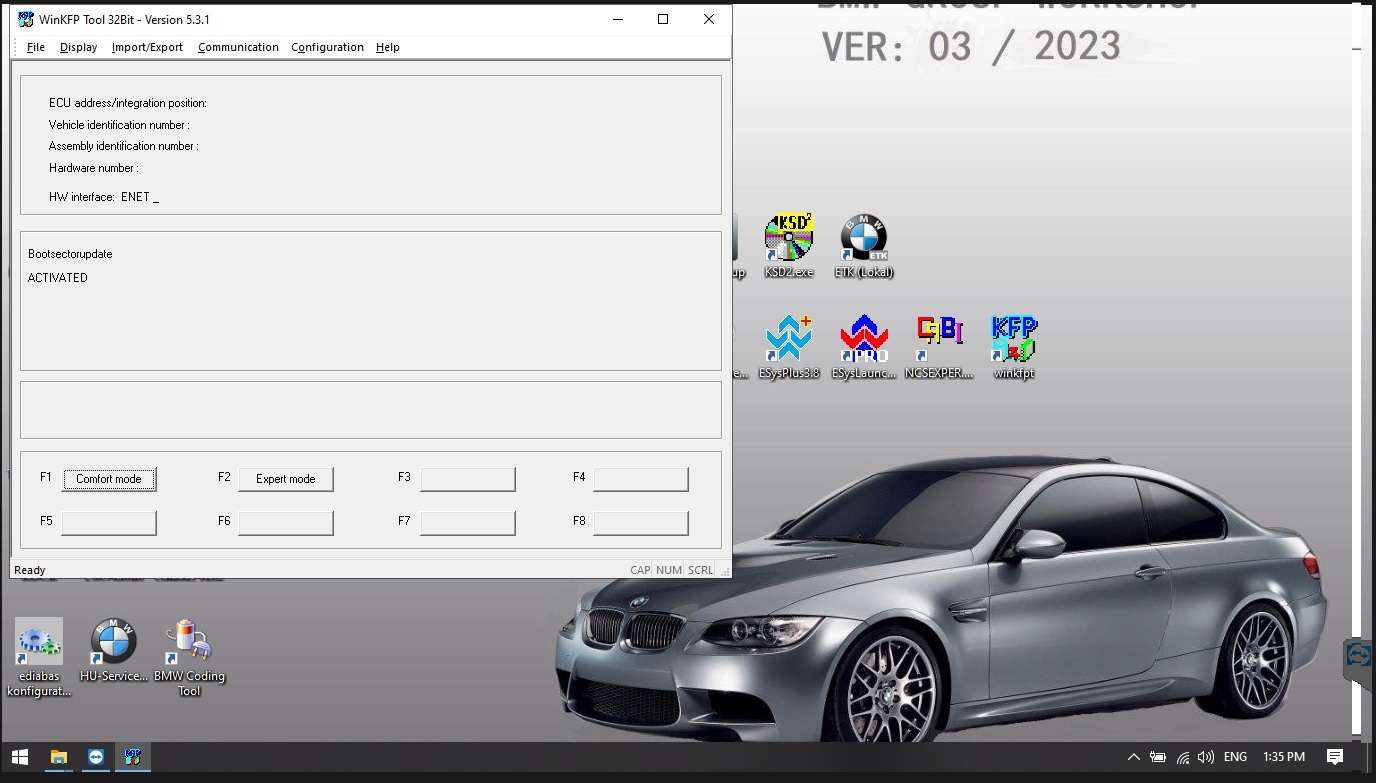Minimize the WinKFP Tool window

(x=617, y=19)
